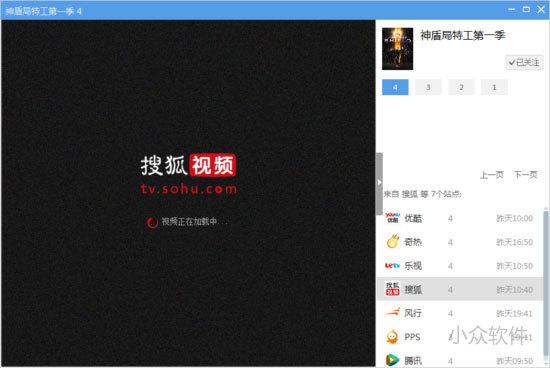550x368 pixels.
Task: Choose the 乐视 source name
Action: pyautogui.click(x=413, y=266)
